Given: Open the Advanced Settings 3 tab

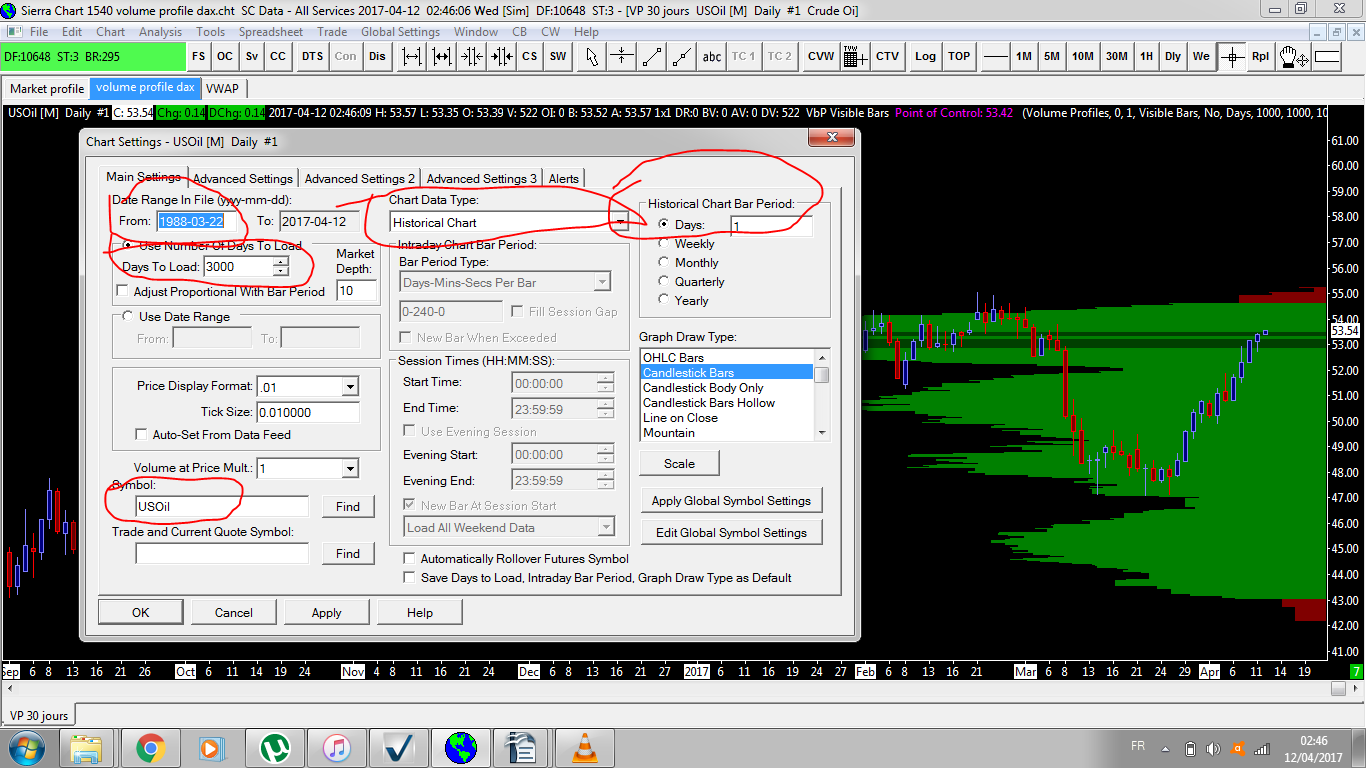Looking at the screenshot, I should pos(482,179).
